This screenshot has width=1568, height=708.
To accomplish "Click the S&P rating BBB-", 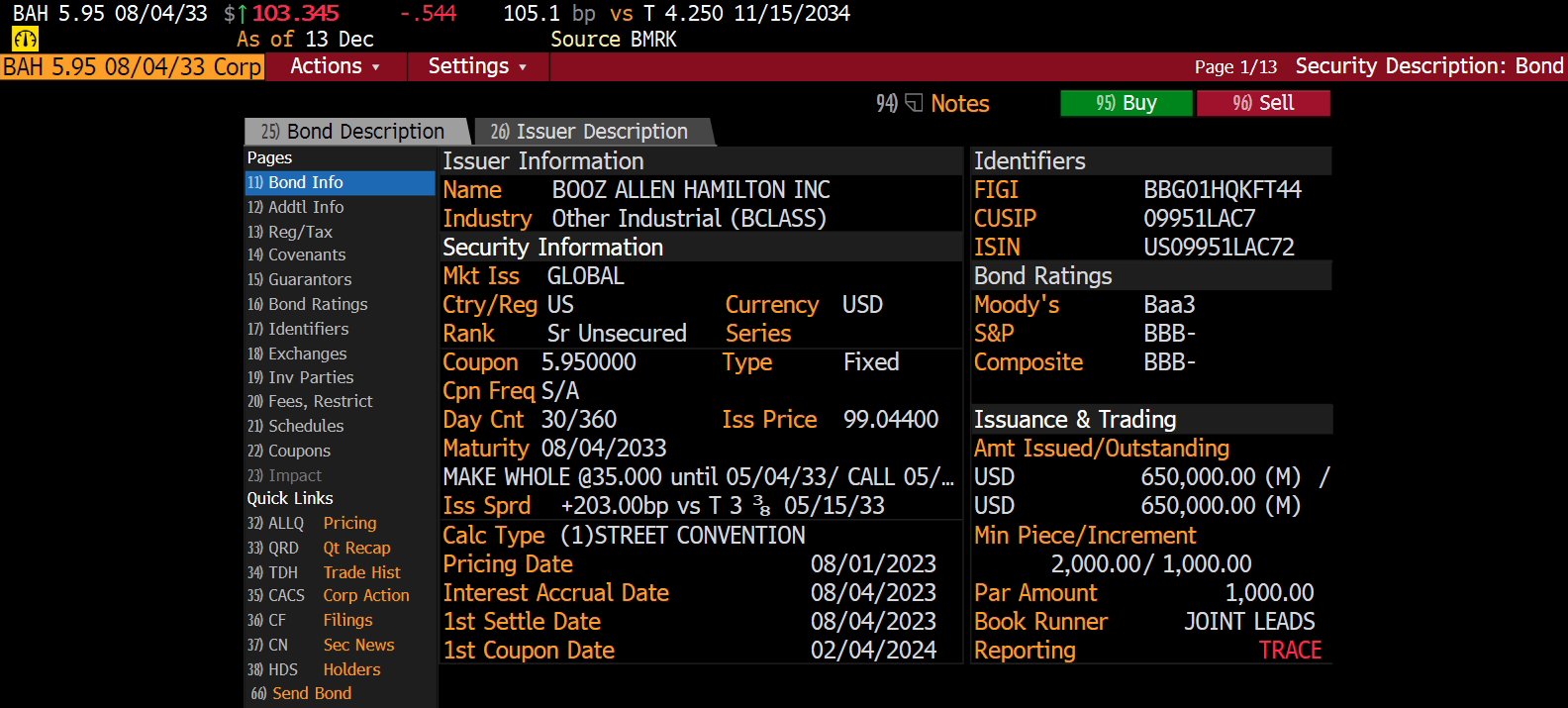I will (1170, 334).
